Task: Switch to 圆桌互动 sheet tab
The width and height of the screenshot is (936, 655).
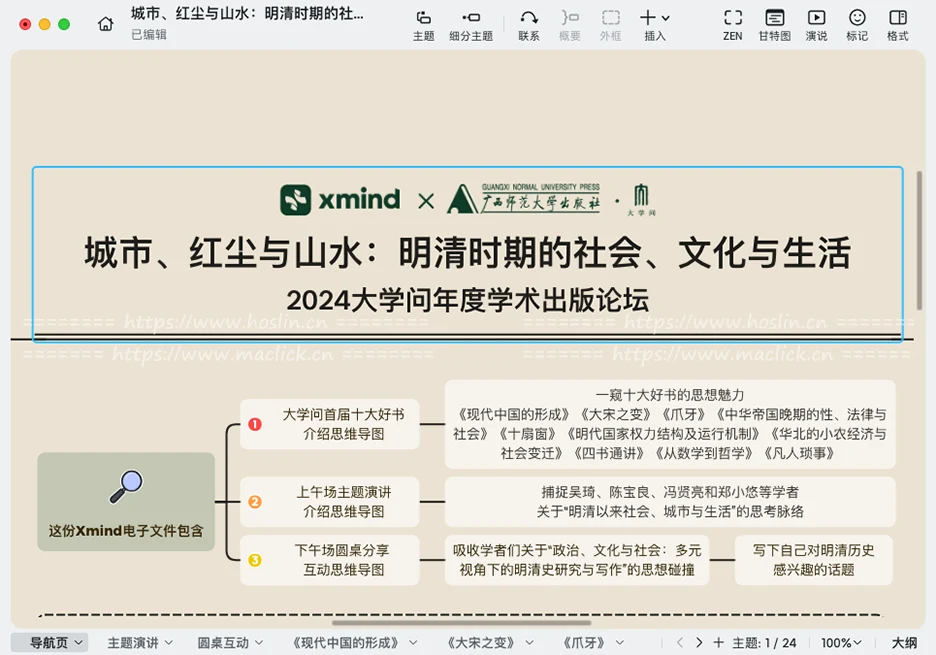Action: 223,642
